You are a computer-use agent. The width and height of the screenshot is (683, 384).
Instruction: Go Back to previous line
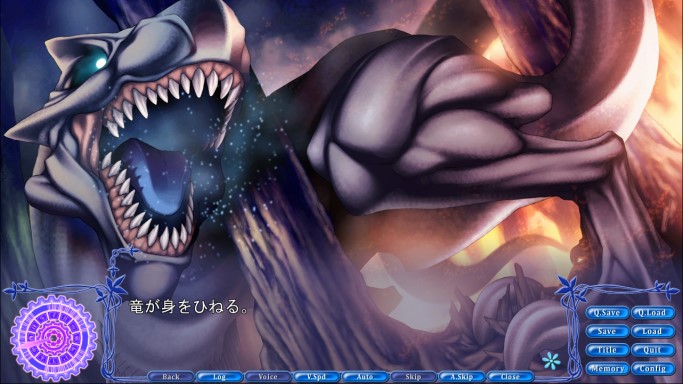tap(171, 377)
